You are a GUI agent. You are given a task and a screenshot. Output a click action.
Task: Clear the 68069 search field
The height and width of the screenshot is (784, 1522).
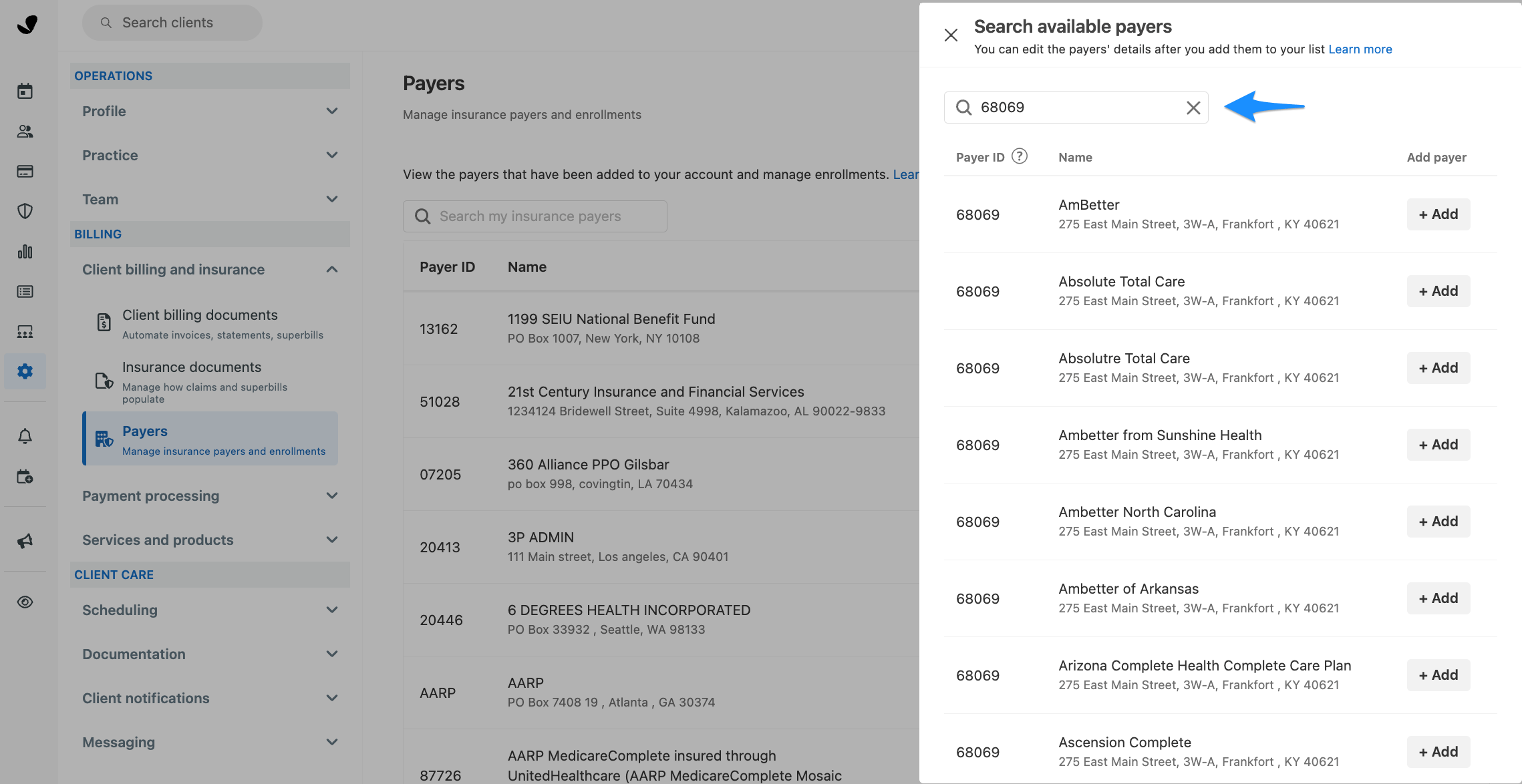point(1193,107)
